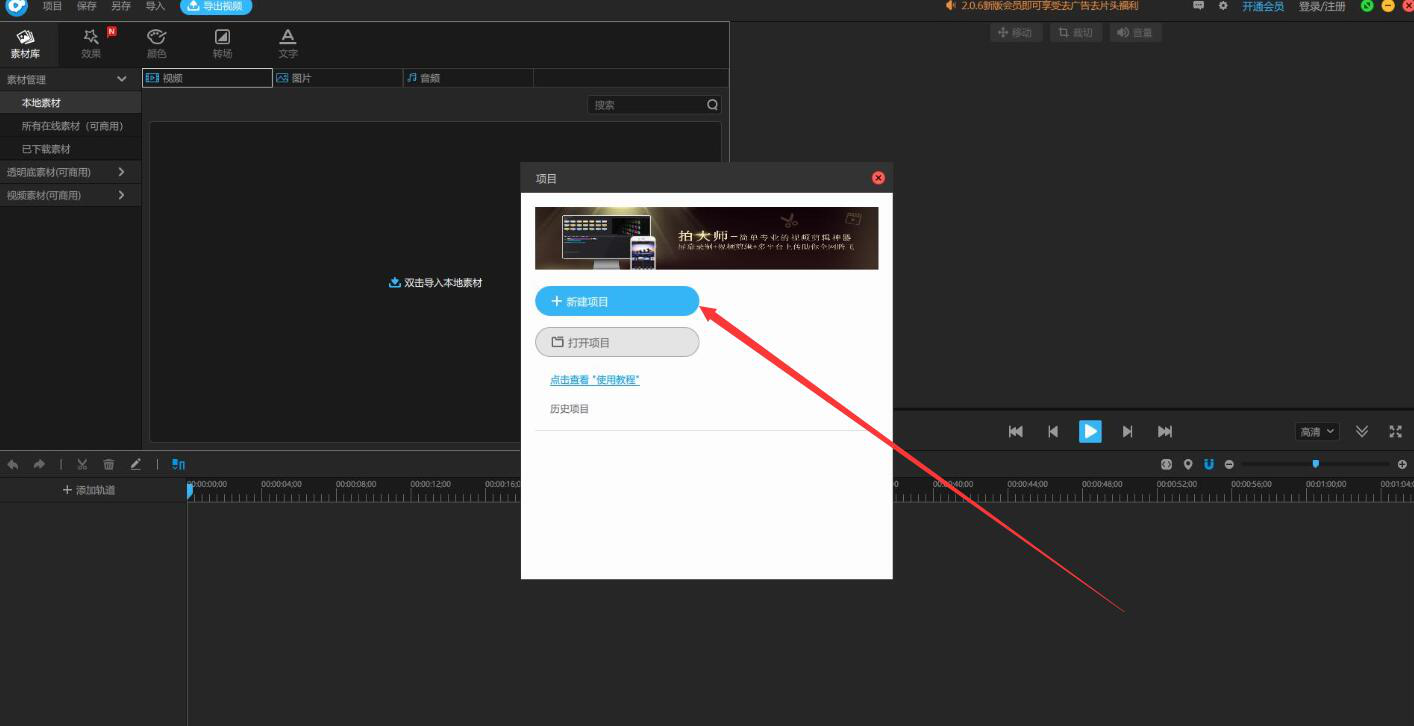Viewport: 1414px width, 726px height.
Task: Open the 高清 quality dropdown
Action: coord(1316,432)
